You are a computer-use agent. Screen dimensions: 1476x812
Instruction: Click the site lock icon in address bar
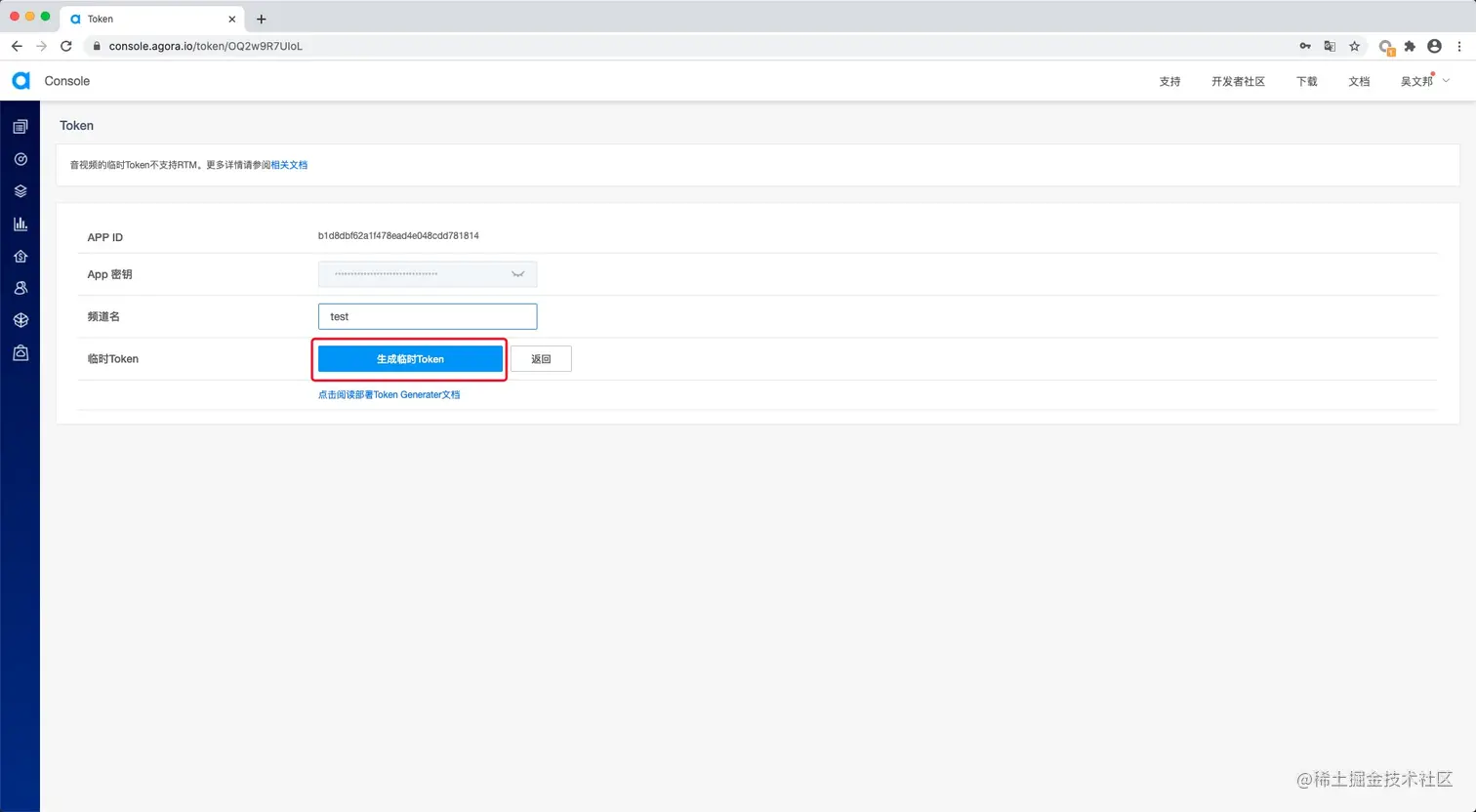pyautogui.click(x=96, y=46)
